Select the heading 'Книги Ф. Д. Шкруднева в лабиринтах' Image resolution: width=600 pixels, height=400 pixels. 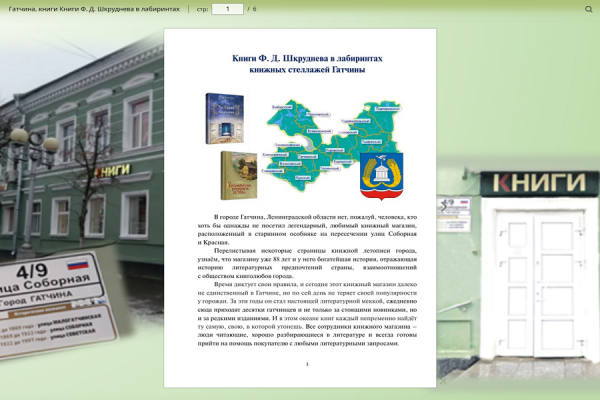307,58
